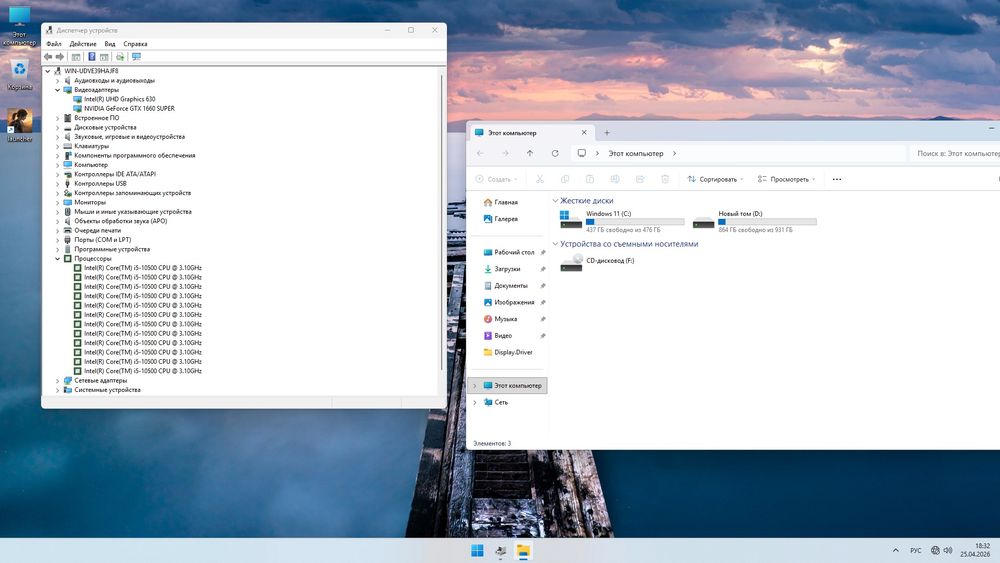The height and width of the screenshot is (563, 1000).
Task: Expand Сеть in Explorer sidebar
Action: click(x=474, y=402)
